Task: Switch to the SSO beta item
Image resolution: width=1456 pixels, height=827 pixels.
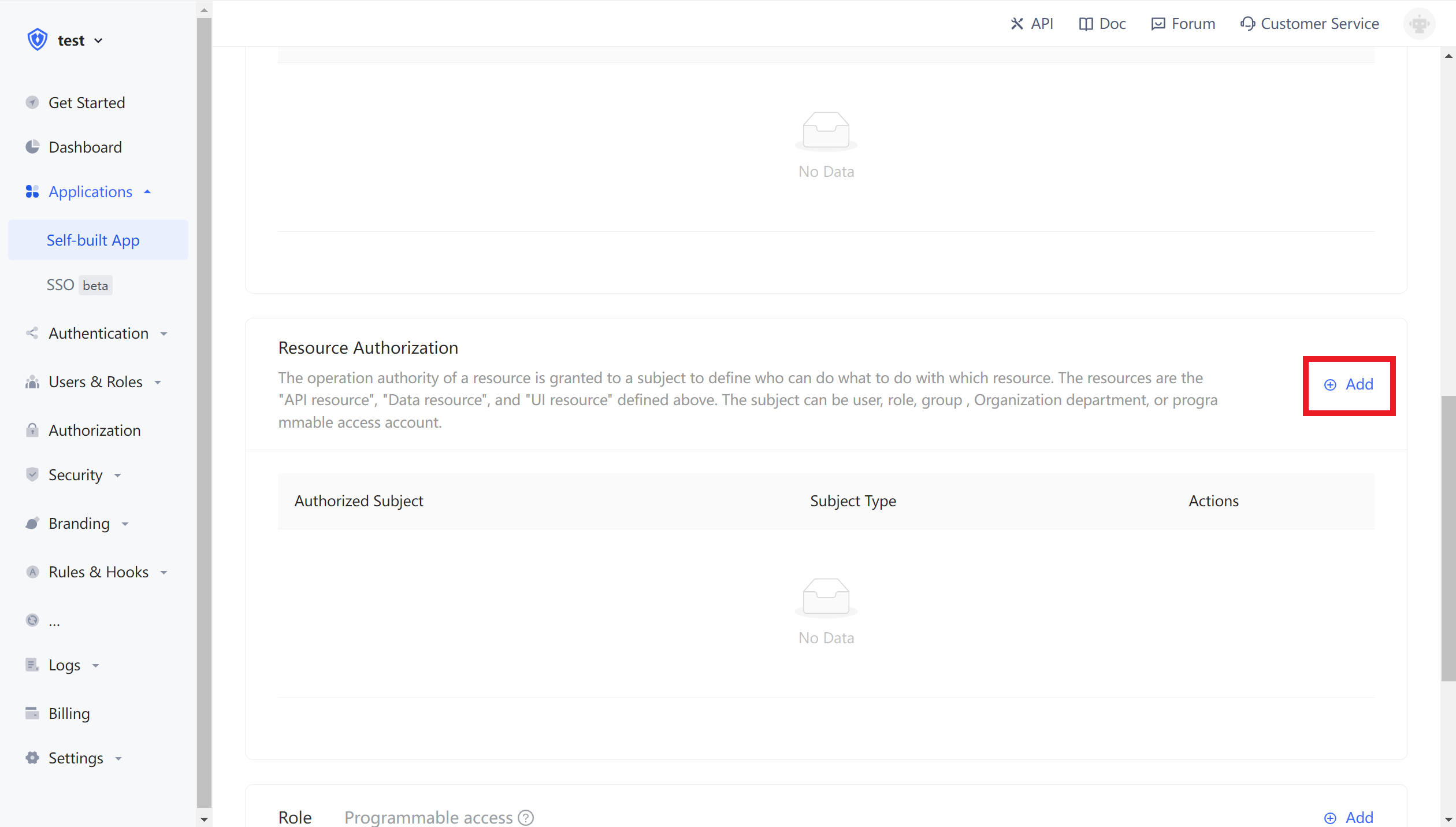Action: click(61, 284)
